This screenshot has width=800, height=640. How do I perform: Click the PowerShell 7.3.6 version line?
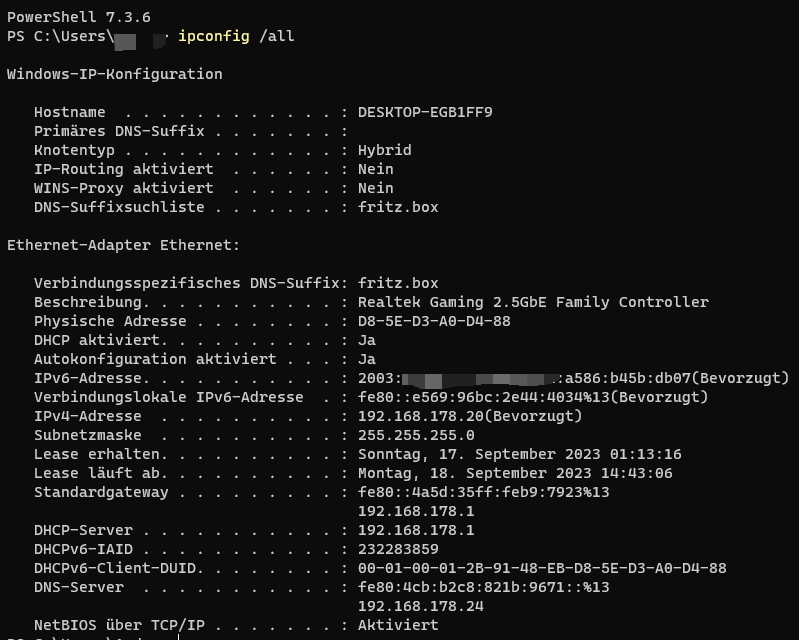[x=79, y=17]
